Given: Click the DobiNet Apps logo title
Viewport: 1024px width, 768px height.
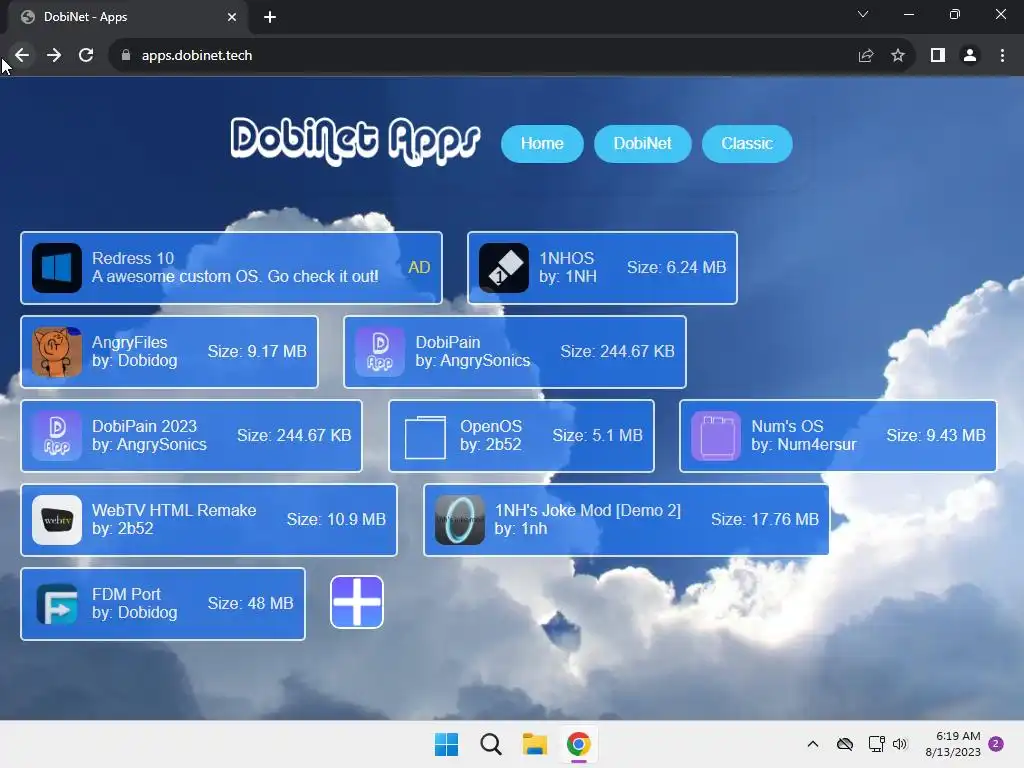Looking at the screenshot, I should pyautogui.click(x=356, y=140).
